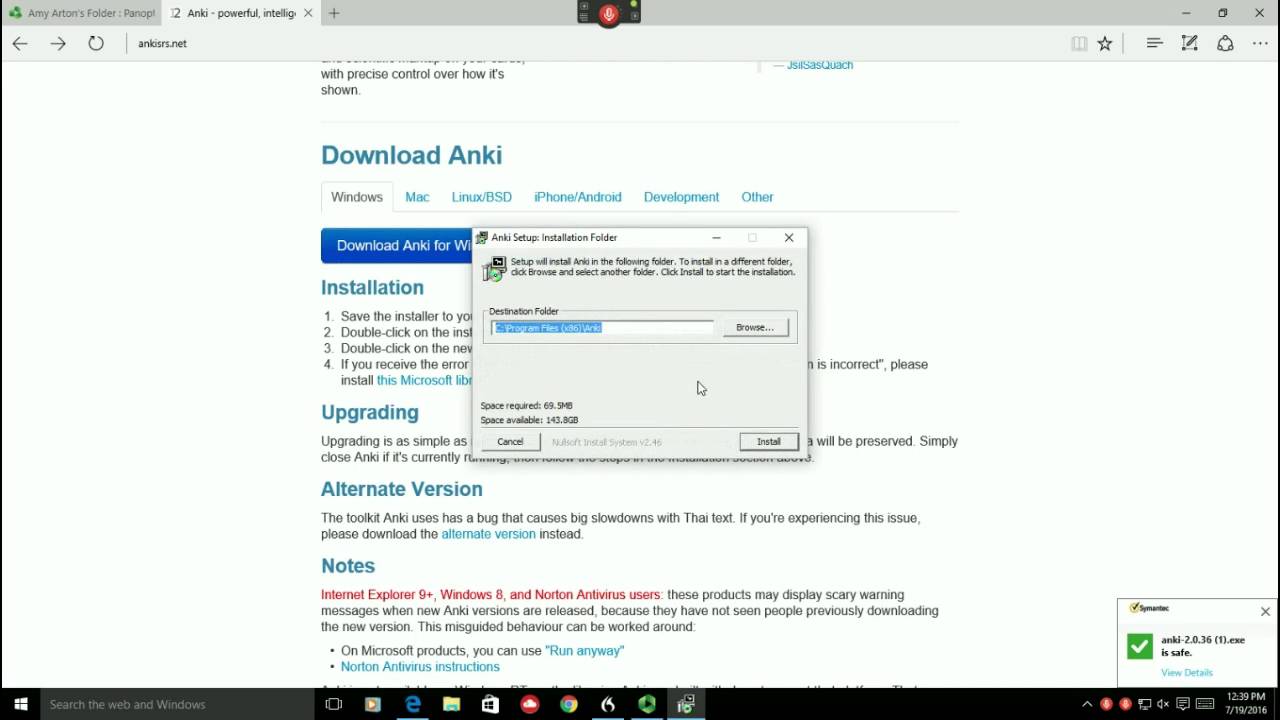Refresh the ankisrs.net page

tap(96, 43)
